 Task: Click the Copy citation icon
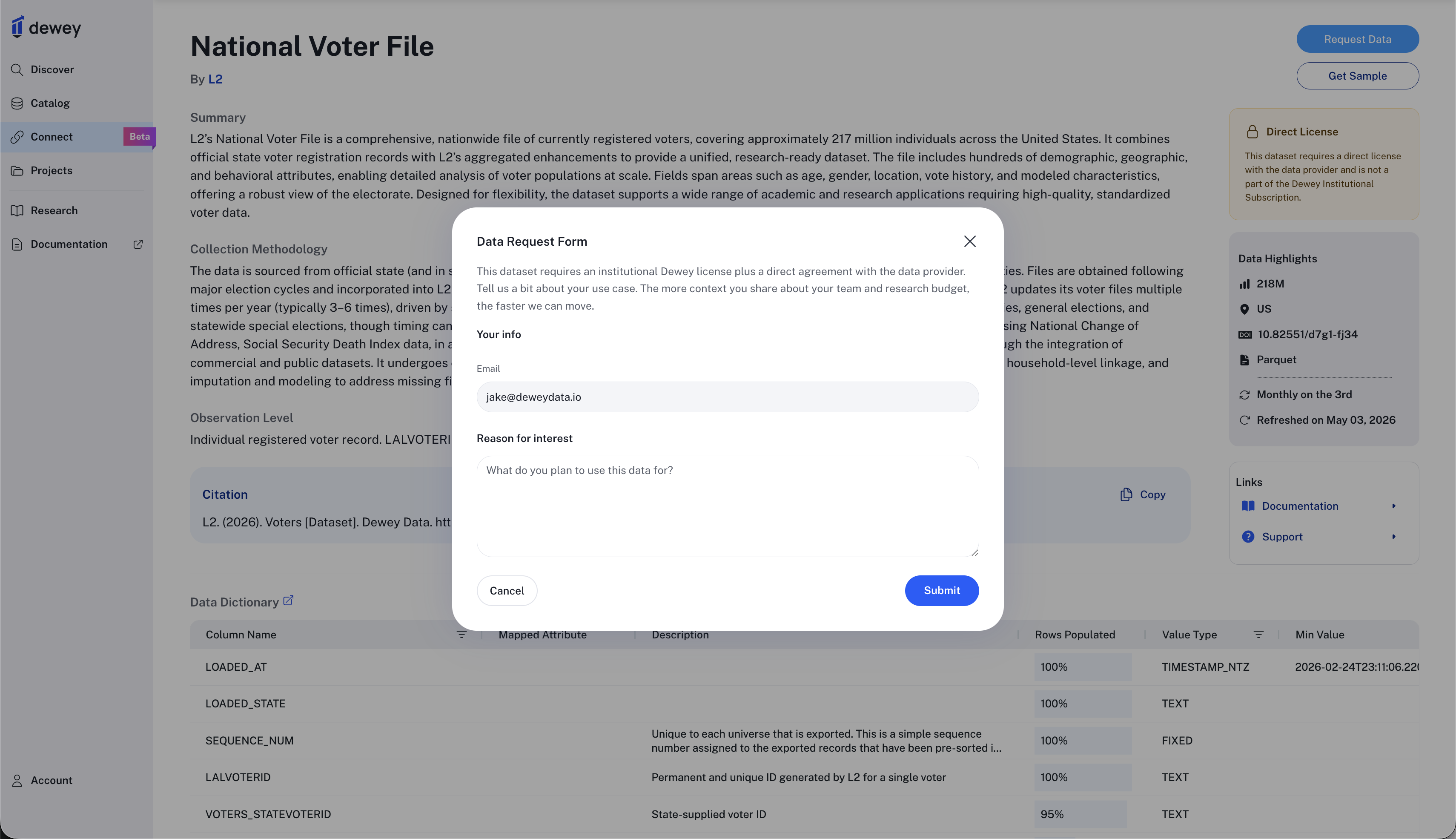pyautogui.click(x=1126, y=494)
